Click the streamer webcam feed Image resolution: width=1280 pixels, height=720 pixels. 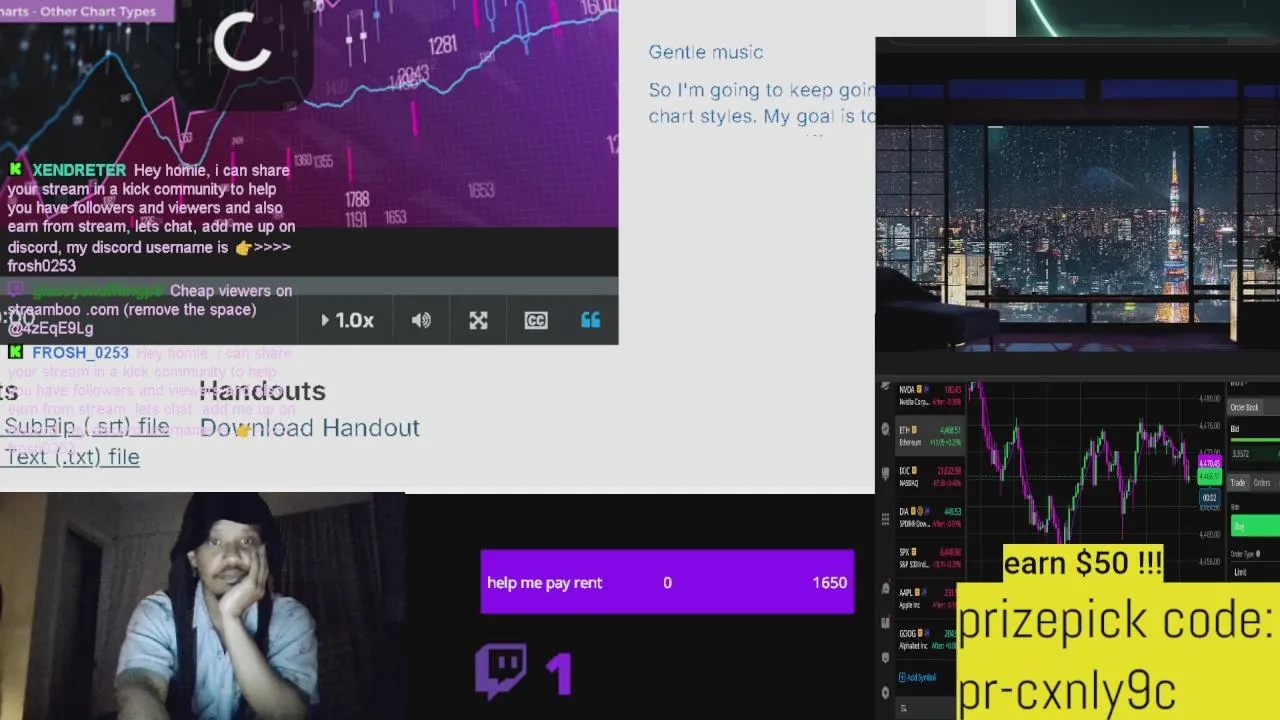(x=202, y=606)
